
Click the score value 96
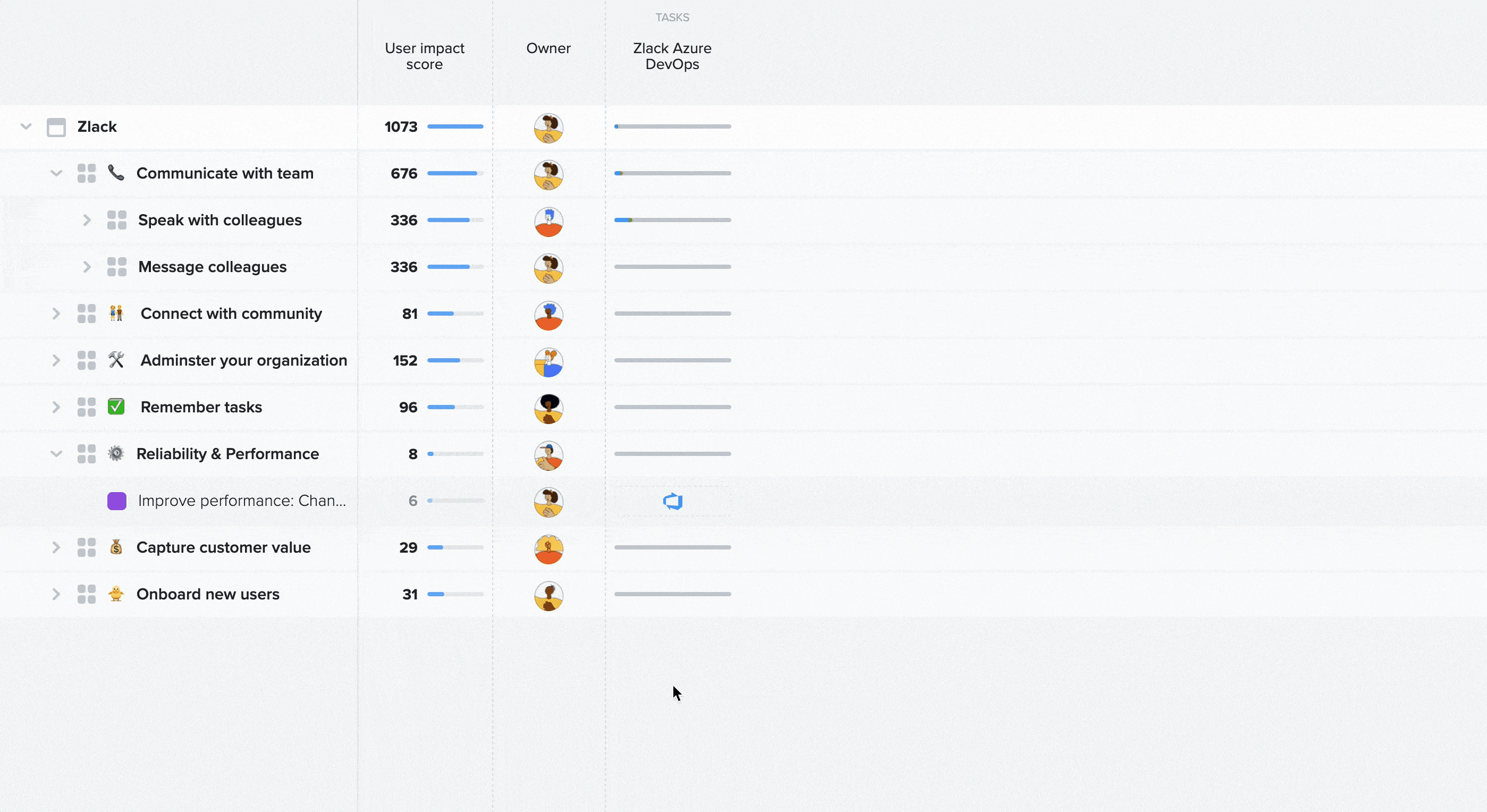408,407
